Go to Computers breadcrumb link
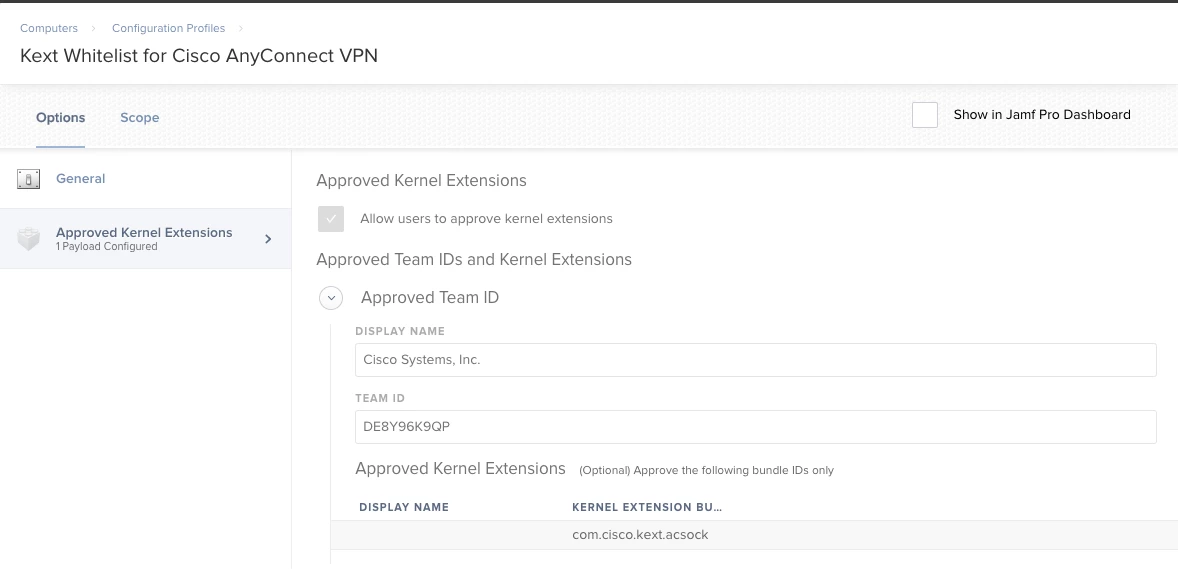This screenshot has width=1178, height=569. coord(49,28)
